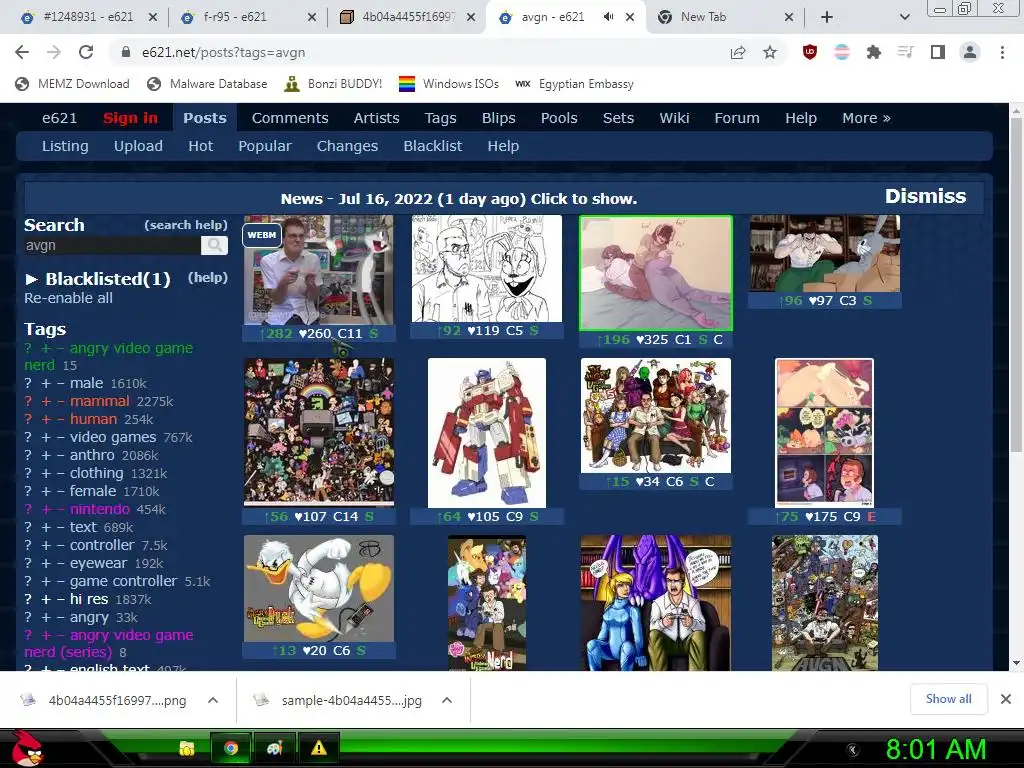The image size is (1024, 768).
Task: Expand the Blacklisted(1) section
Action: coord(97,279)
